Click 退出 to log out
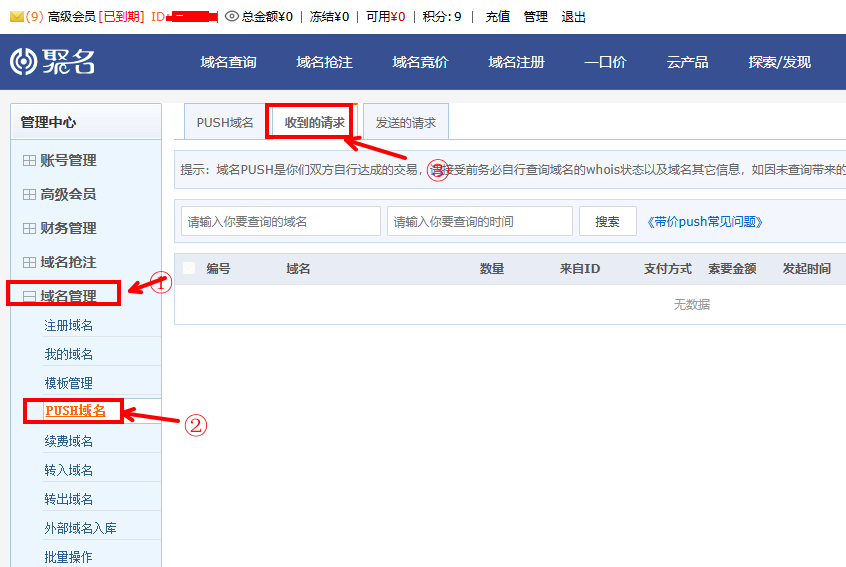This screenshot has height=567, width=846. tap(573, 17)
